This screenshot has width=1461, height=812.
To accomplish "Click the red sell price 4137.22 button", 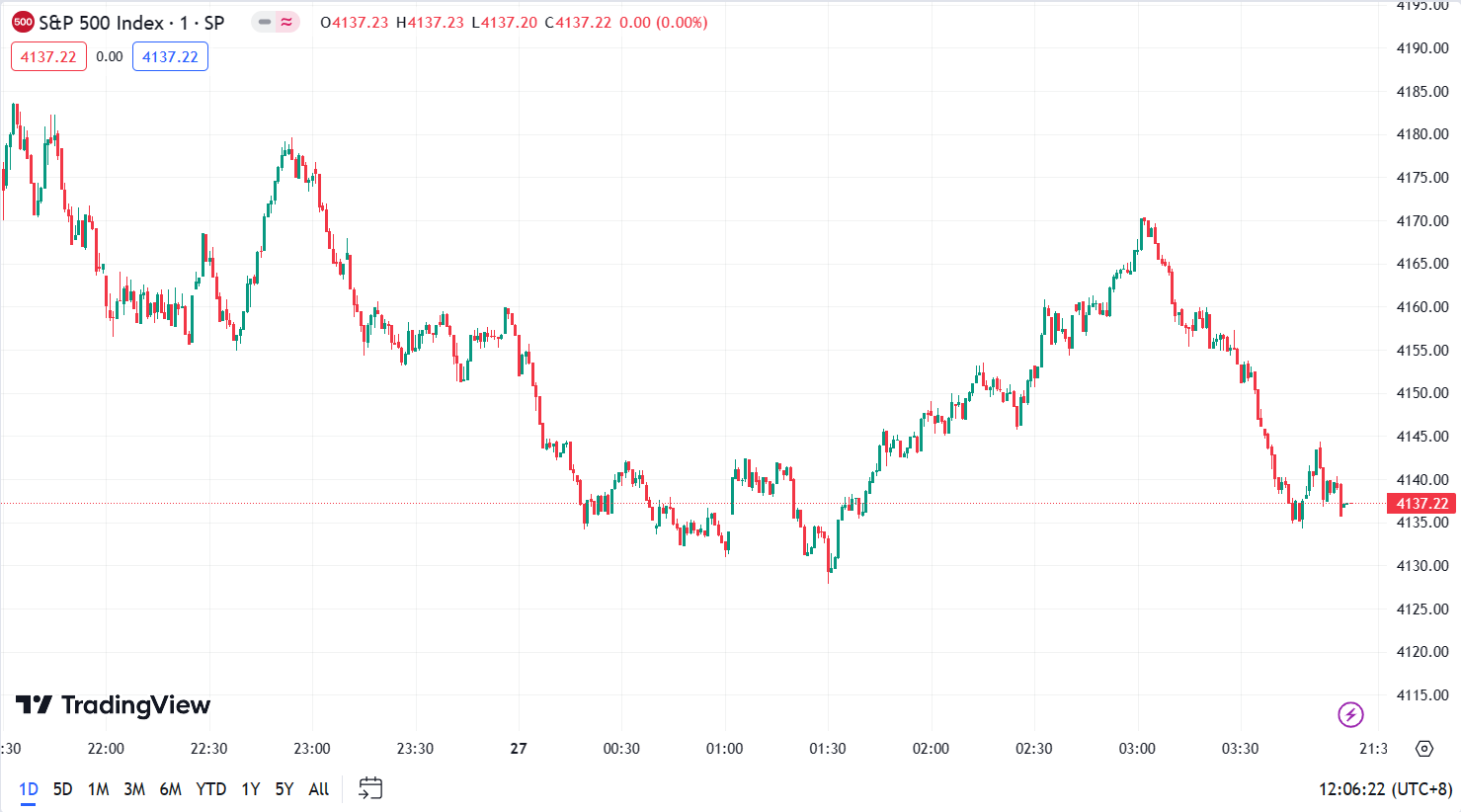I will (48, 56).
